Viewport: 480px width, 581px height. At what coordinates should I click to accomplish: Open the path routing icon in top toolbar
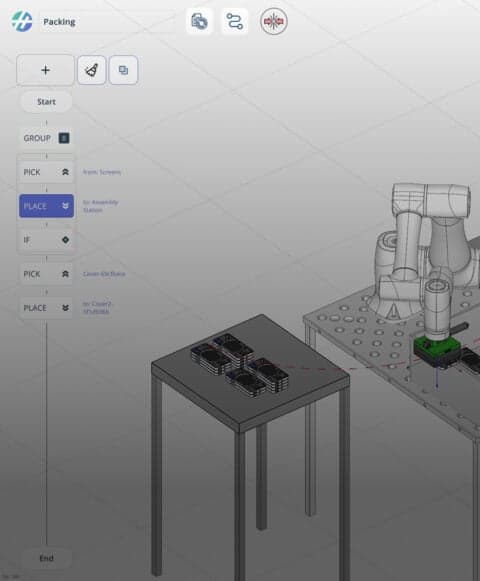coord(235,21)
